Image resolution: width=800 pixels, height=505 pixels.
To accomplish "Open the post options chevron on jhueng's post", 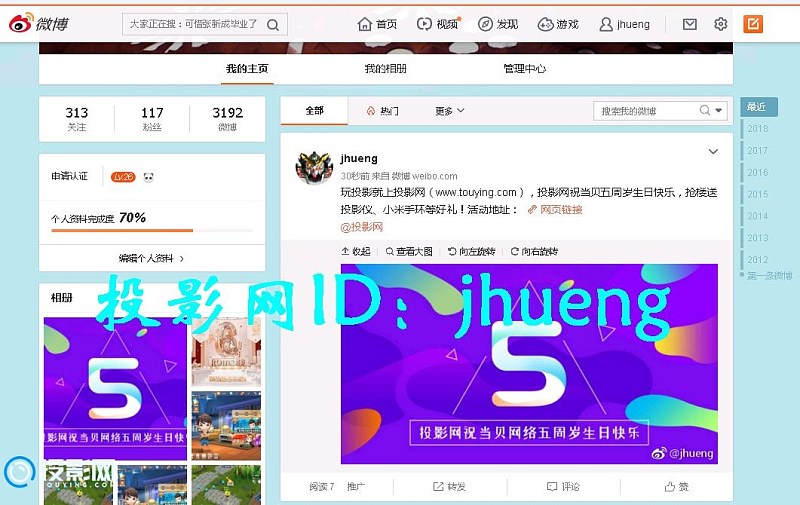I will click(713, 152).
